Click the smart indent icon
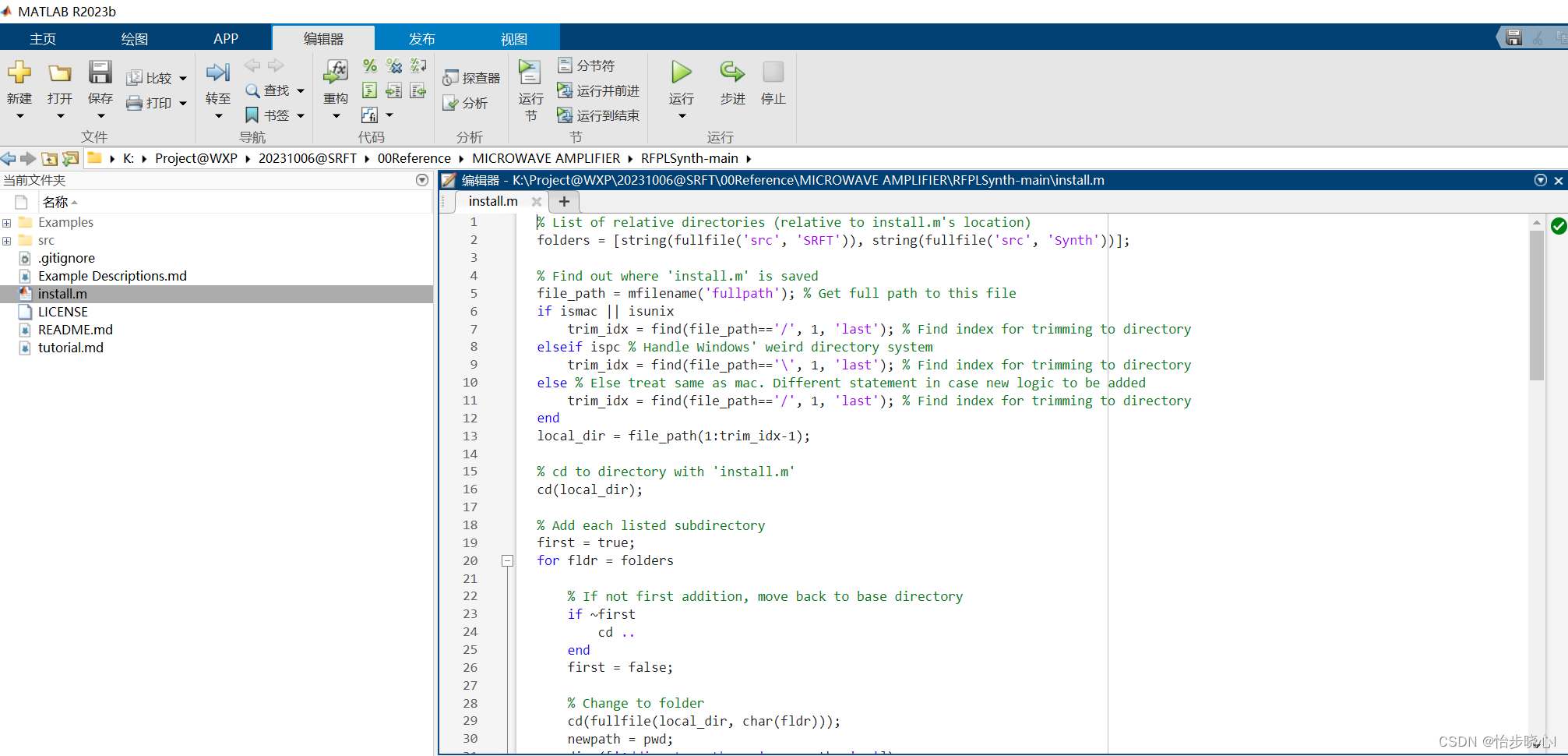The image size is (1568, 756). (370, 90)
